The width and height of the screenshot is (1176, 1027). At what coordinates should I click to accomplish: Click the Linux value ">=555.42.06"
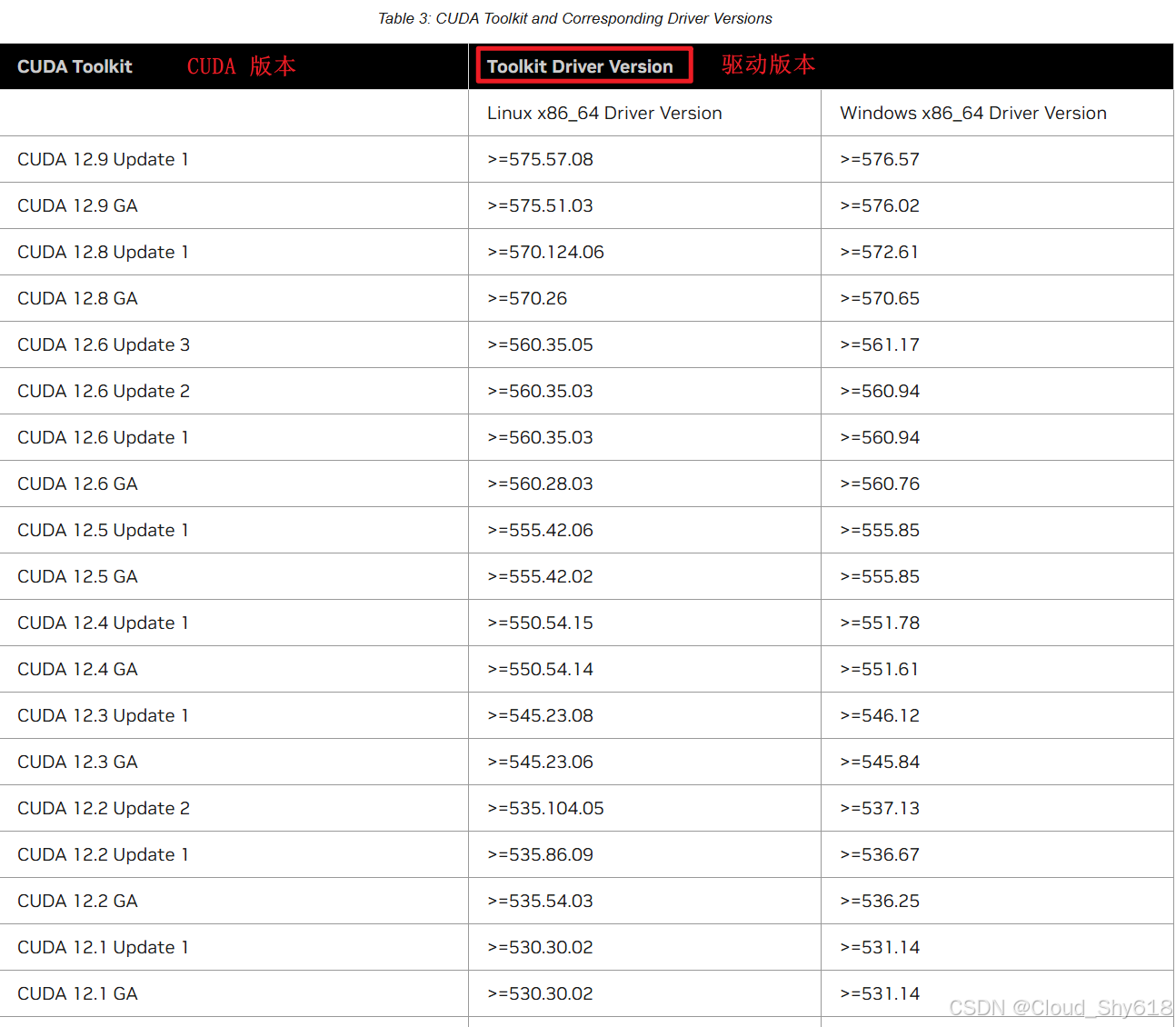pyautogui.click(x=540, y=530)
